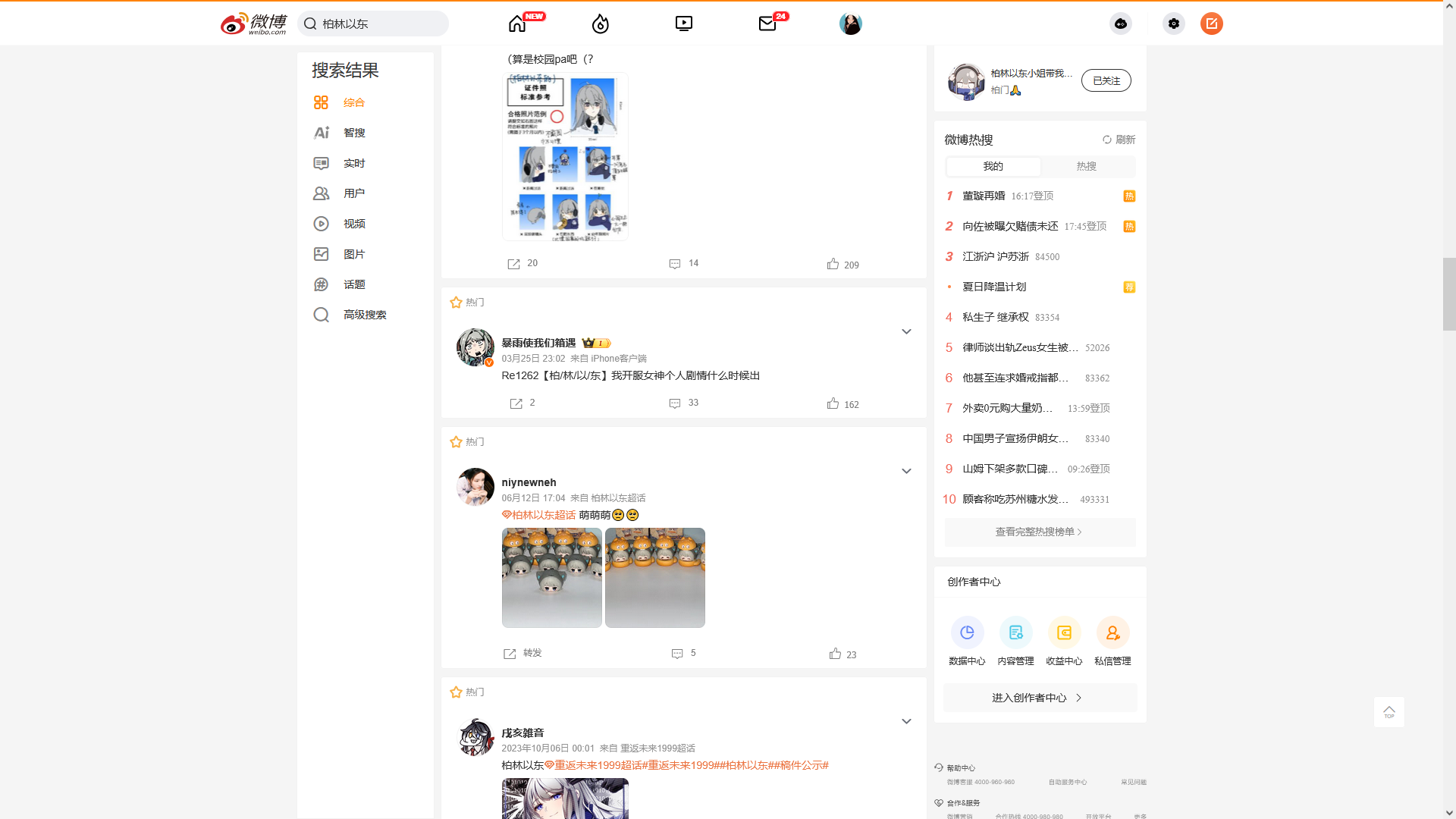This screenshot has height=819, width=1456.
Task: Select 实时 search category
Action: (x=340, y=163)
